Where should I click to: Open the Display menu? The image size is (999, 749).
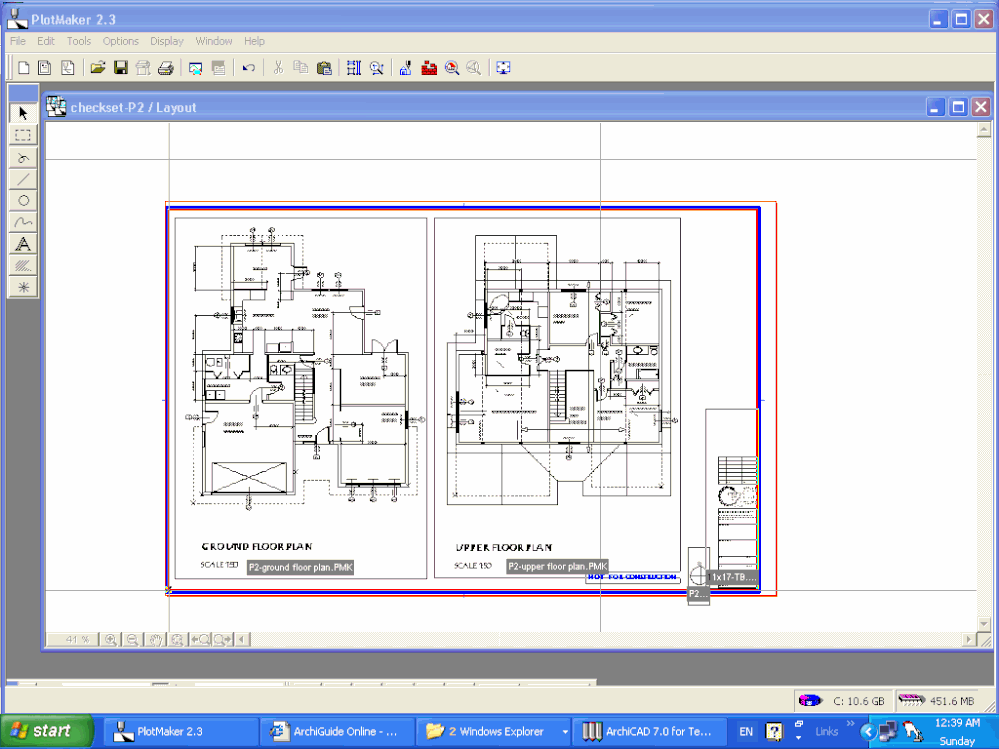(166, 41)
